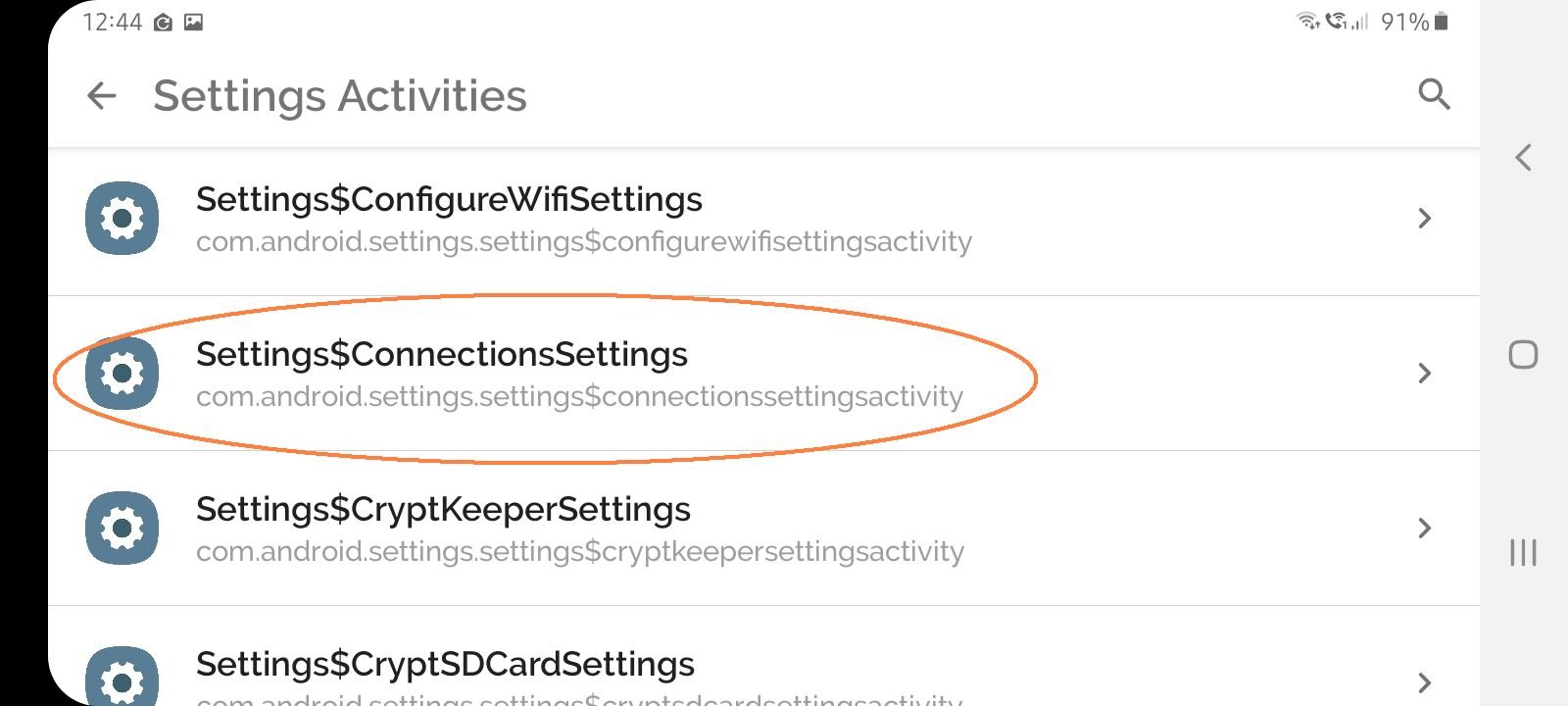
Task: Tap the gear icon for CryptSDCardSettings
Action: 122,677
